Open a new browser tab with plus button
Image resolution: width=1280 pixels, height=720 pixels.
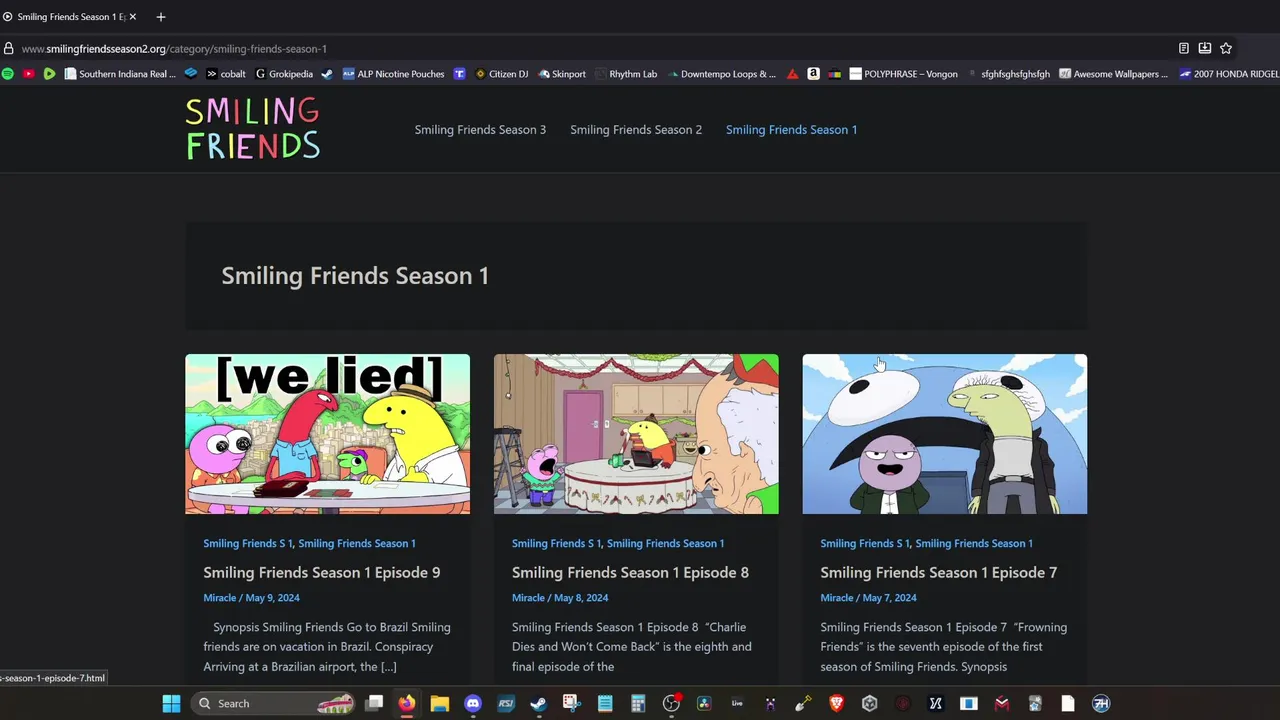pos(160,17)
